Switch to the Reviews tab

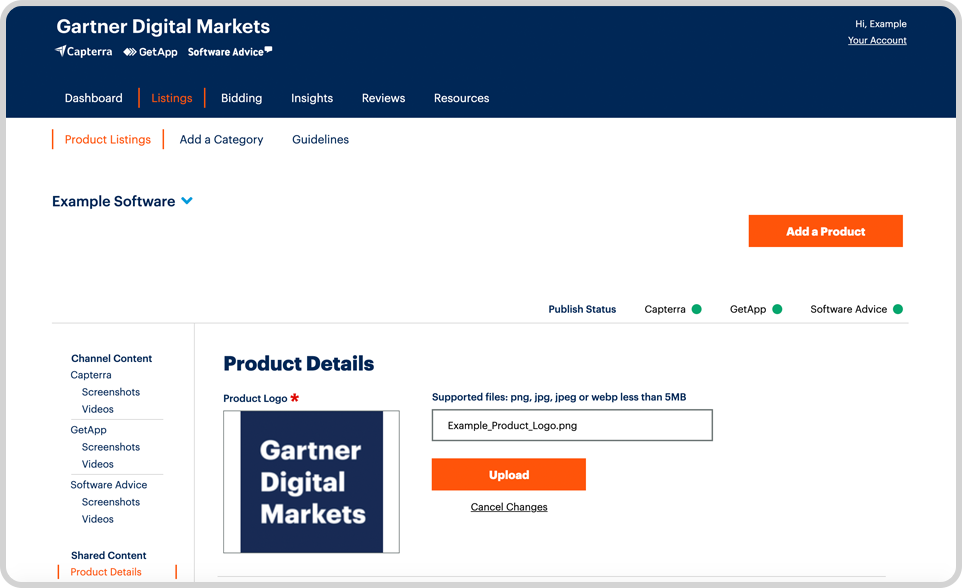pyautogui.click(x=383, y=98)
